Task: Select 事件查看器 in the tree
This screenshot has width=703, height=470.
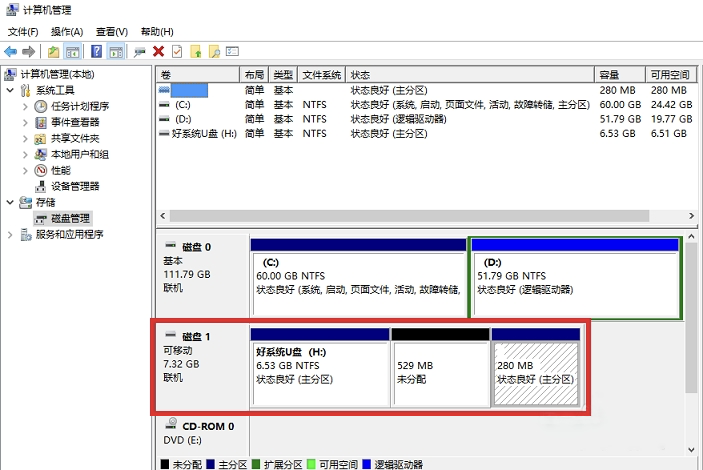Action: 75,122
